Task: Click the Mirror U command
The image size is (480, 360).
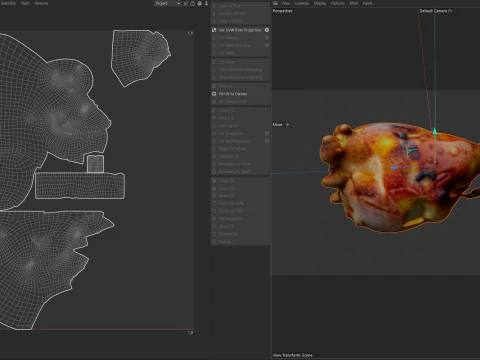Action: coord(226,110)
